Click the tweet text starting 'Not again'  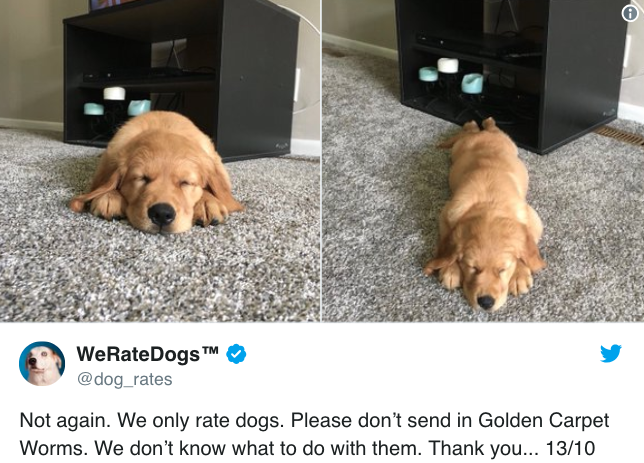click(314, 434)
